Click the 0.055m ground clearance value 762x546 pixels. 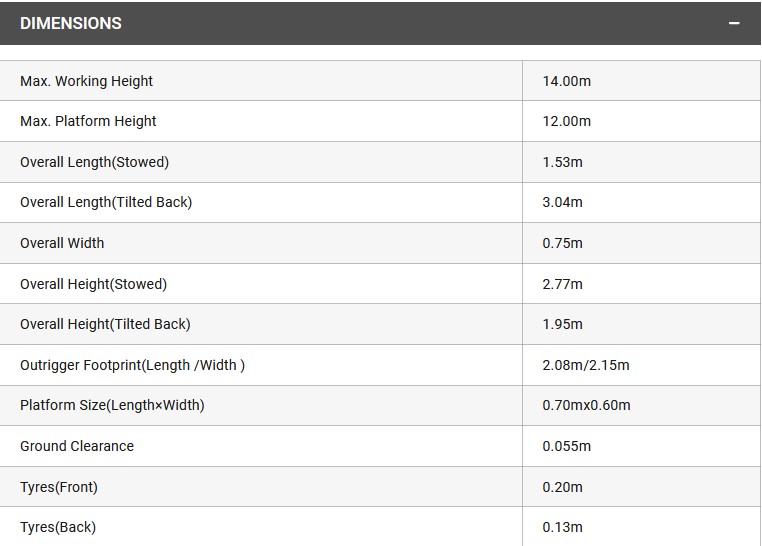point(567,446)
